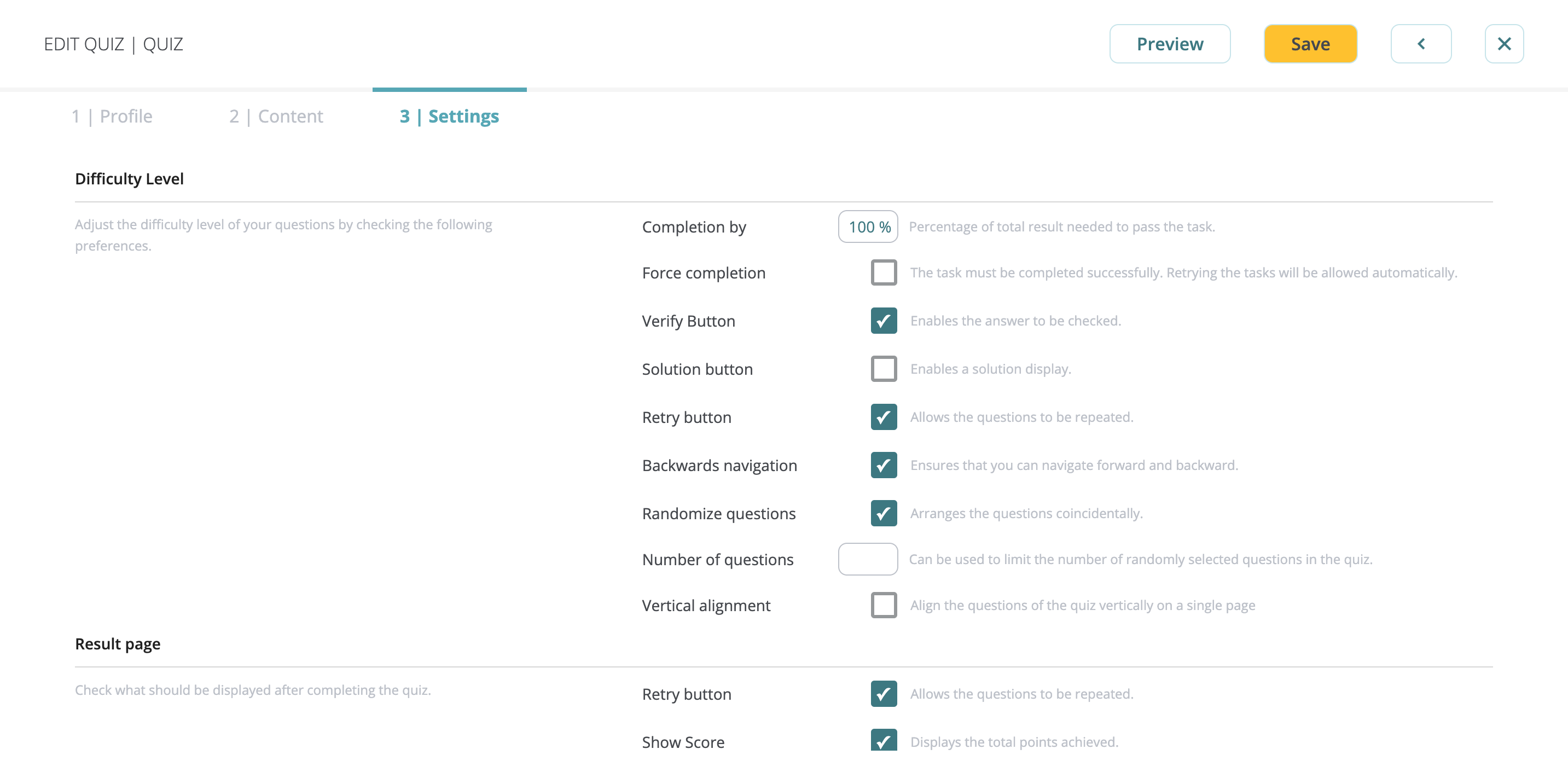Toggle the Show Score checkbox

click(884, 741)
